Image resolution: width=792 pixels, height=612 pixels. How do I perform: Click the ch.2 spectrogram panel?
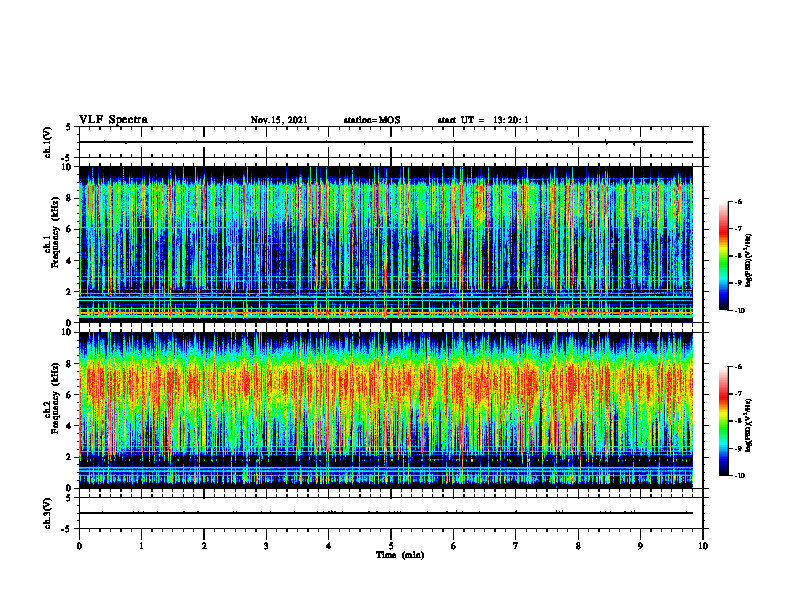click(386, 410)
